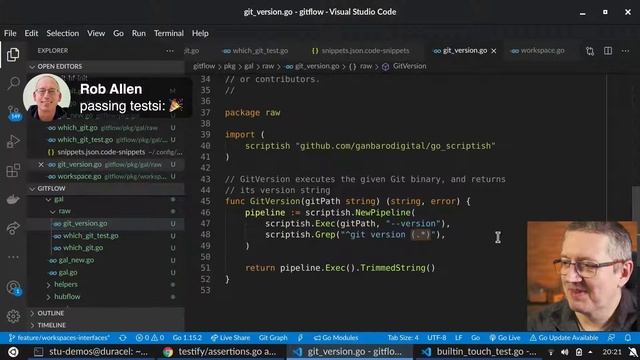Open Source Control view with badge
The image size is (640, 360).
13,112
